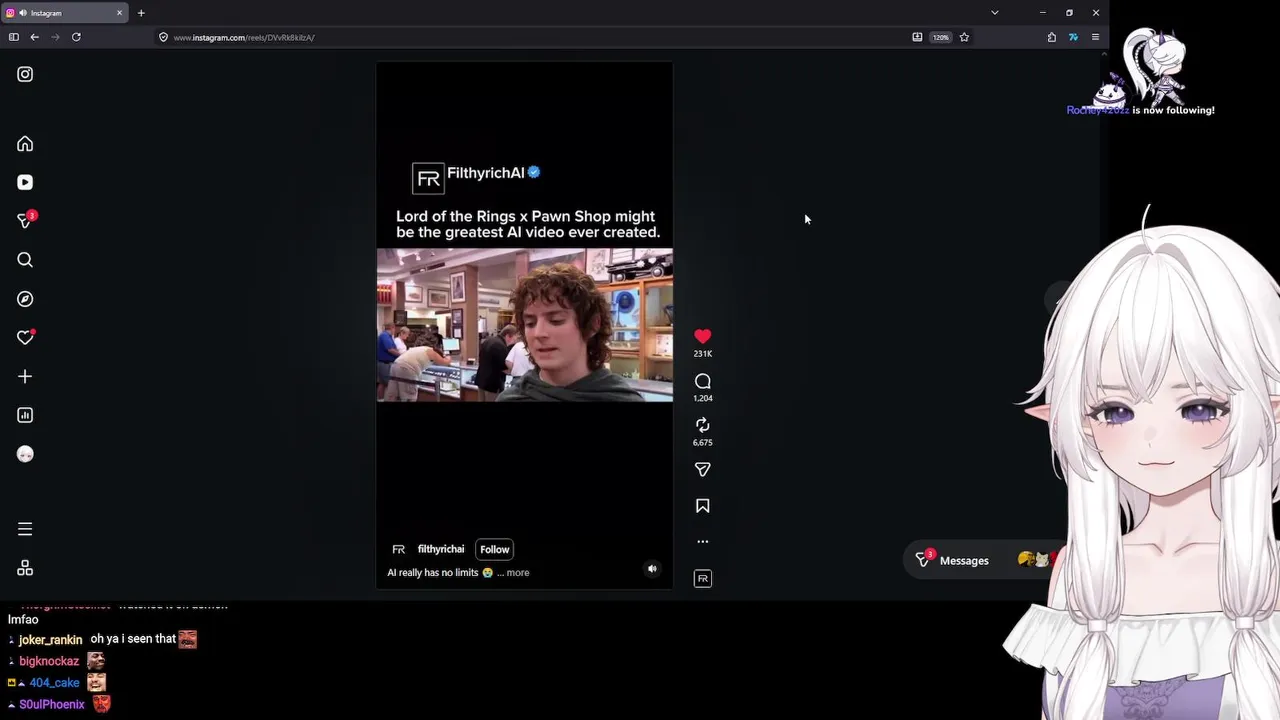Open the reader view icon in address bar
1280x720 pixels.
917,37
